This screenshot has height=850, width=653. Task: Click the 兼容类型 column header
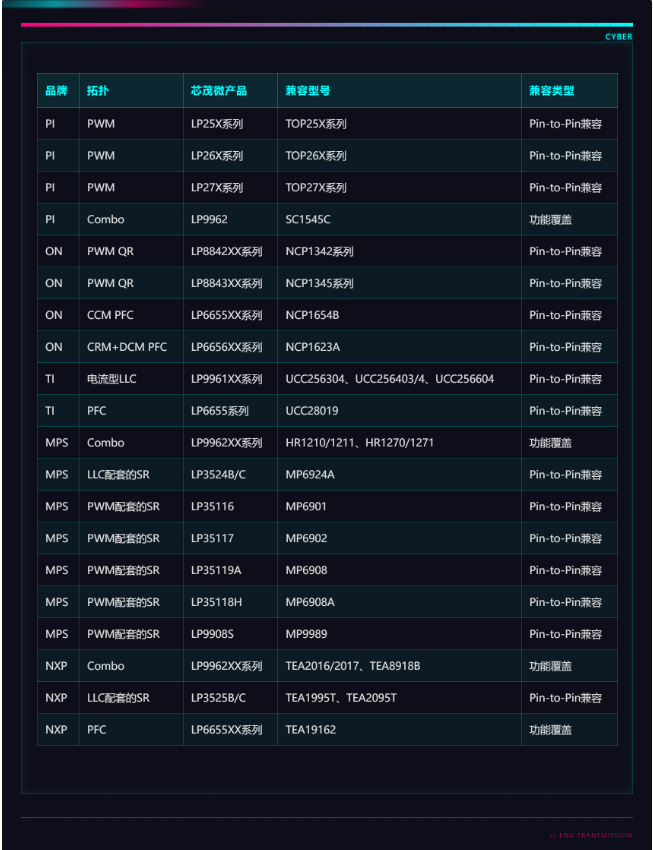click(551, 91)
